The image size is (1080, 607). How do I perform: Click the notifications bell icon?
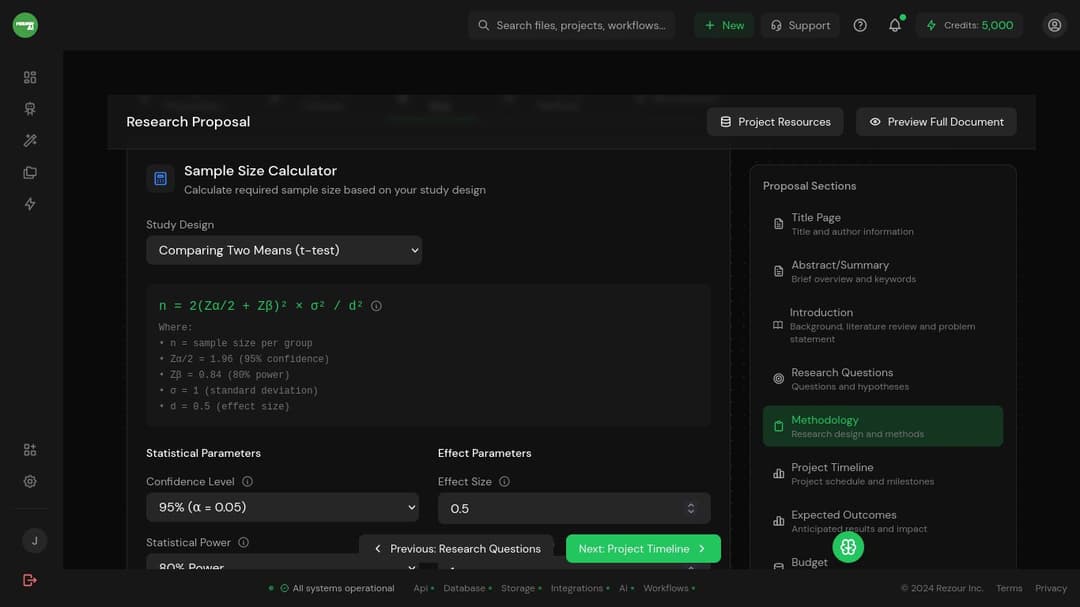coord(894,25)
